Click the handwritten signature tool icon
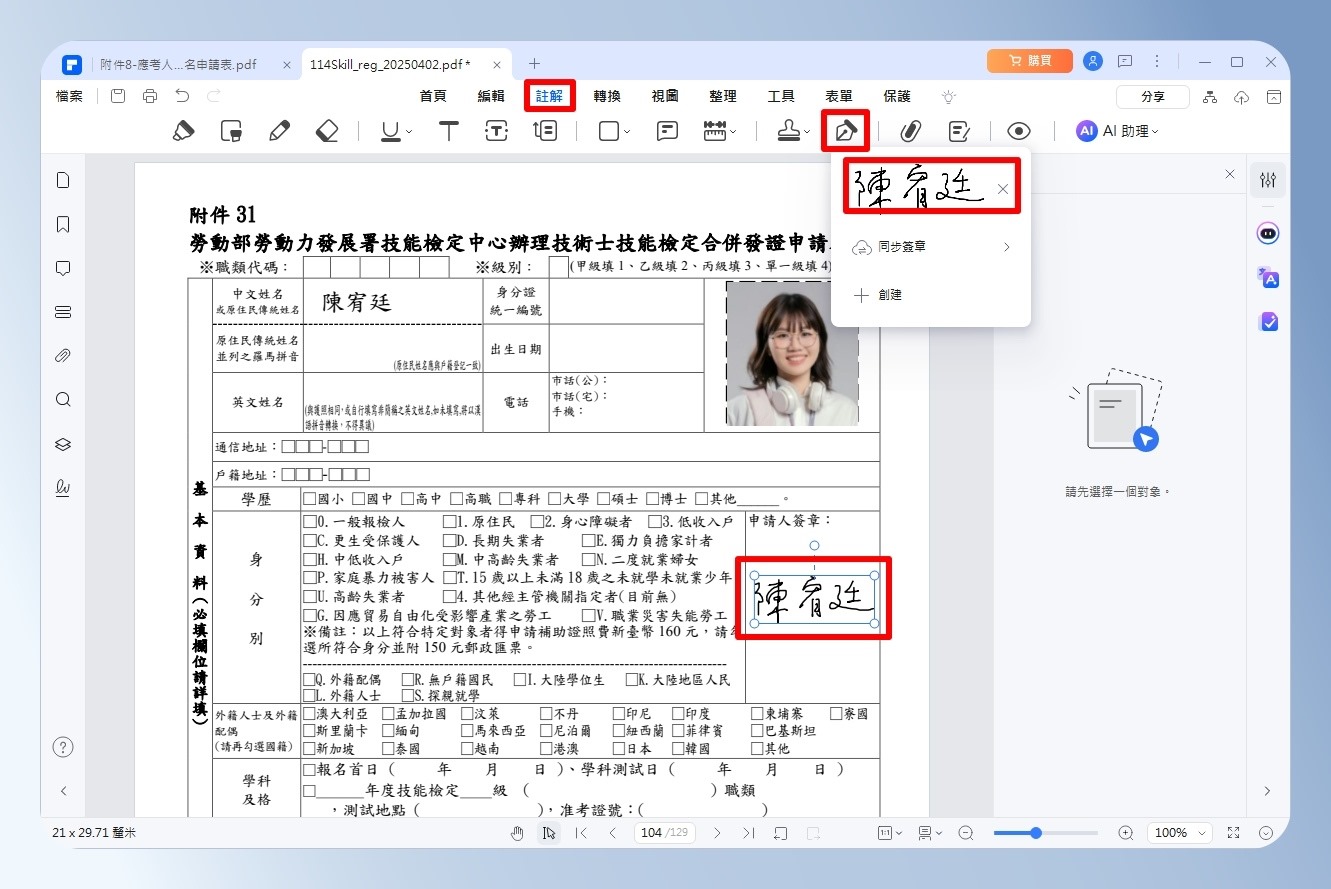The height and width of the screenshot is (889, 1331). (x=846, y=131)
